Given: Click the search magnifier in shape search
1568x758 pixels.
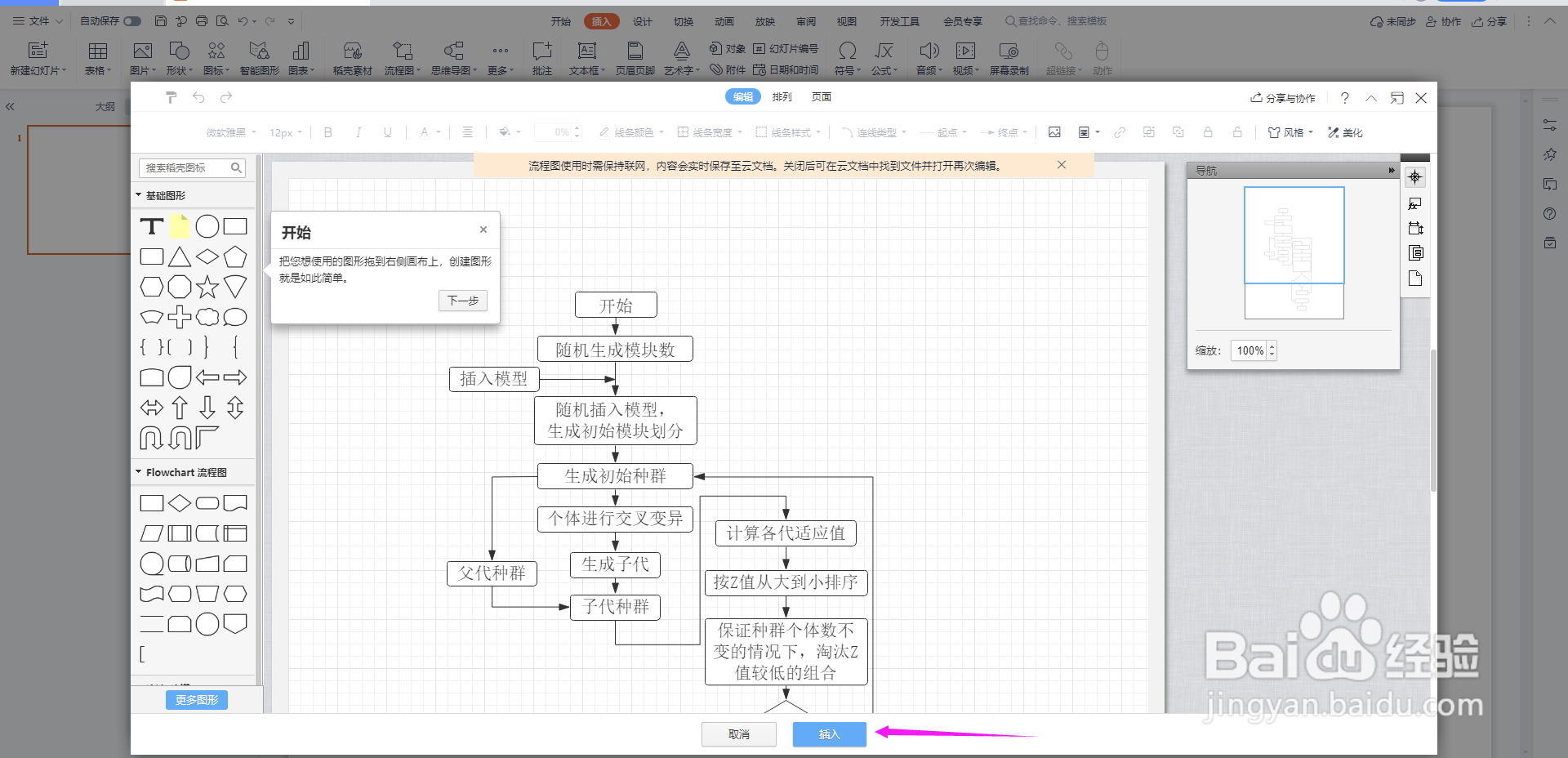Looking at the screenshot, I should click(x=236, y=168).
